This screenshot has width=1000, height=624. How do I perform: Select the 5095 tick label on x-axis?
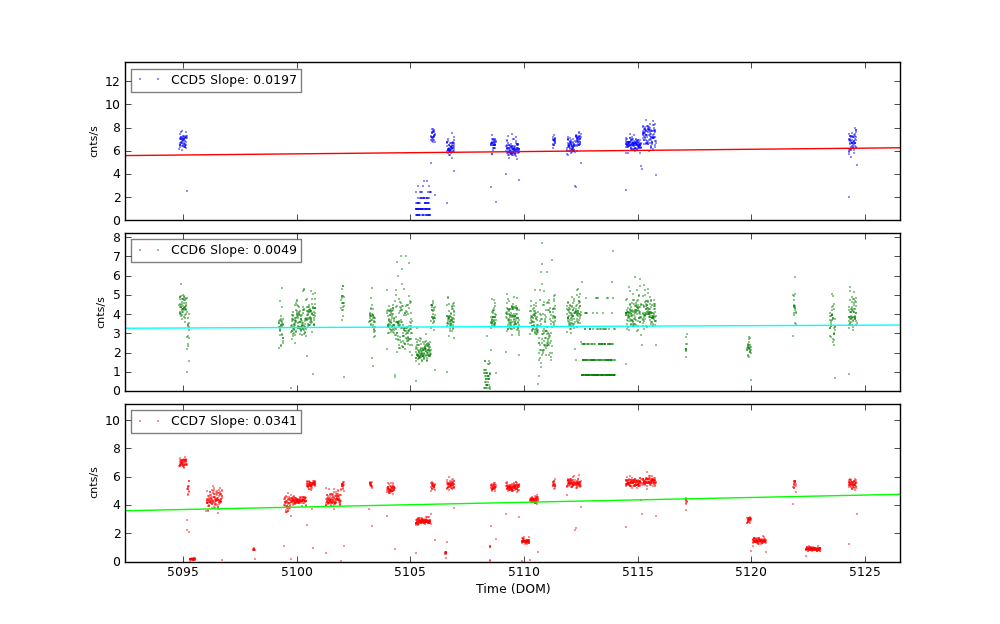pyautogui.click(x=183, y=572)
